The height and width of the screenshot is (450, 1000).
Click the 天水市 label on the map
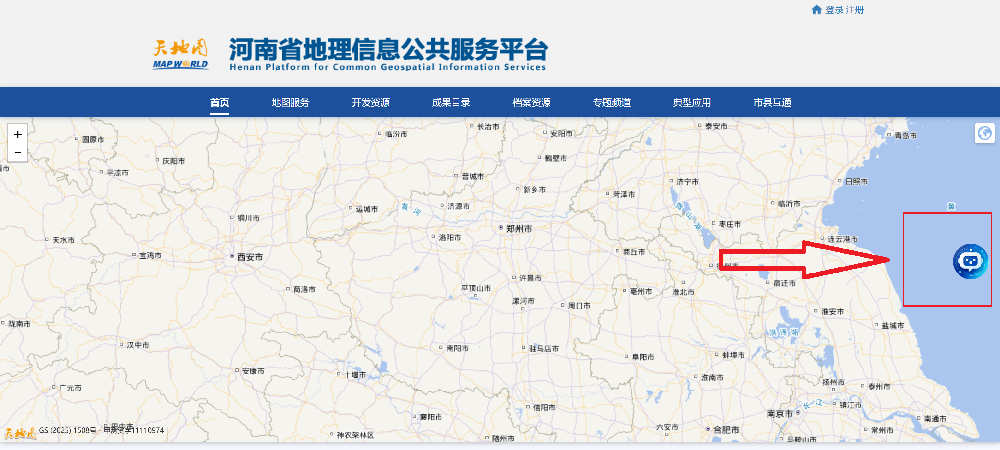pos(63,240)
